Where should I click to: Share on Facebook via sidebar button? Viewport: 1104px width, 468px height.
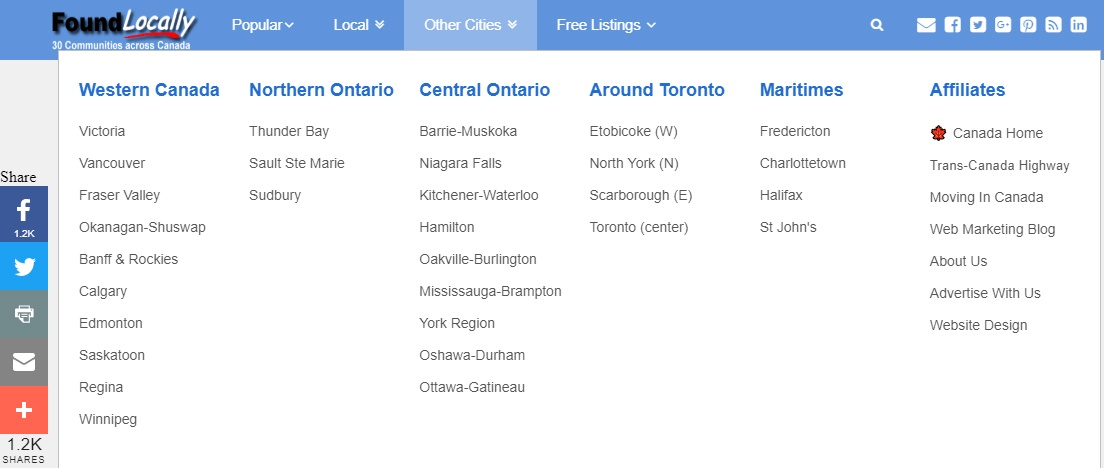[24, 214]
